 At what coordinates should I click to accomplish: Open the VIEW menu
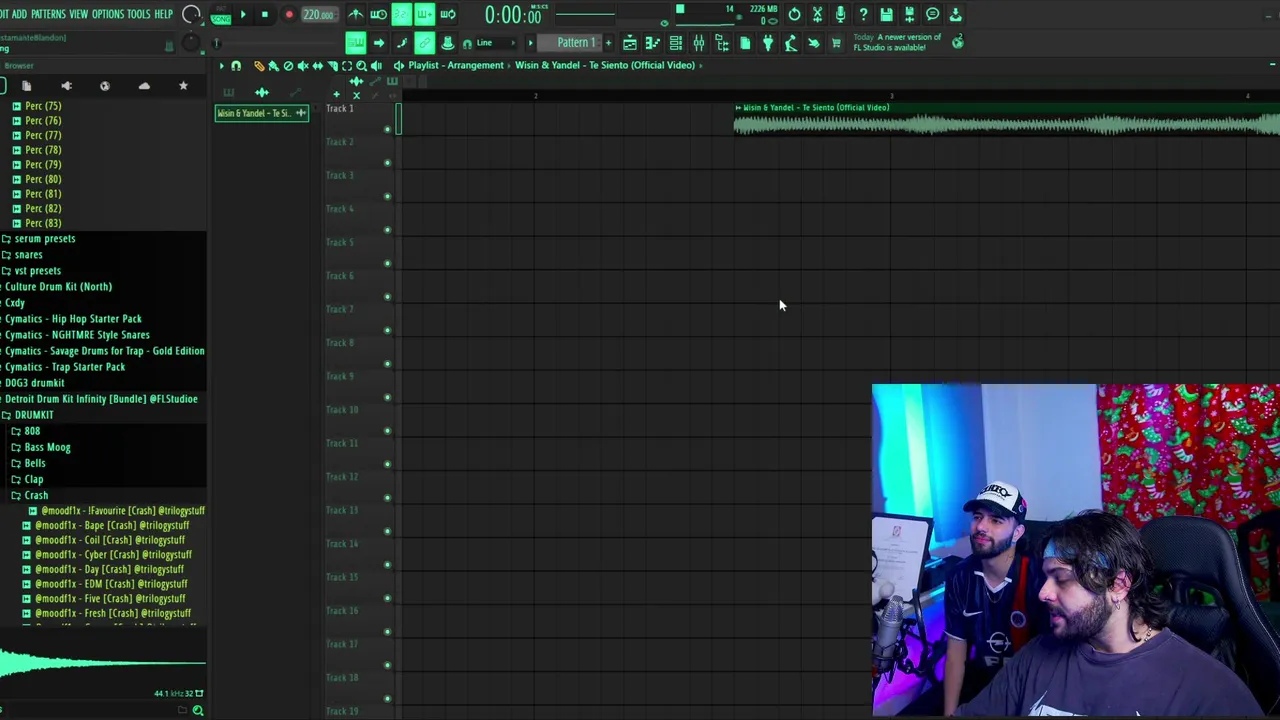click(78, 14)
